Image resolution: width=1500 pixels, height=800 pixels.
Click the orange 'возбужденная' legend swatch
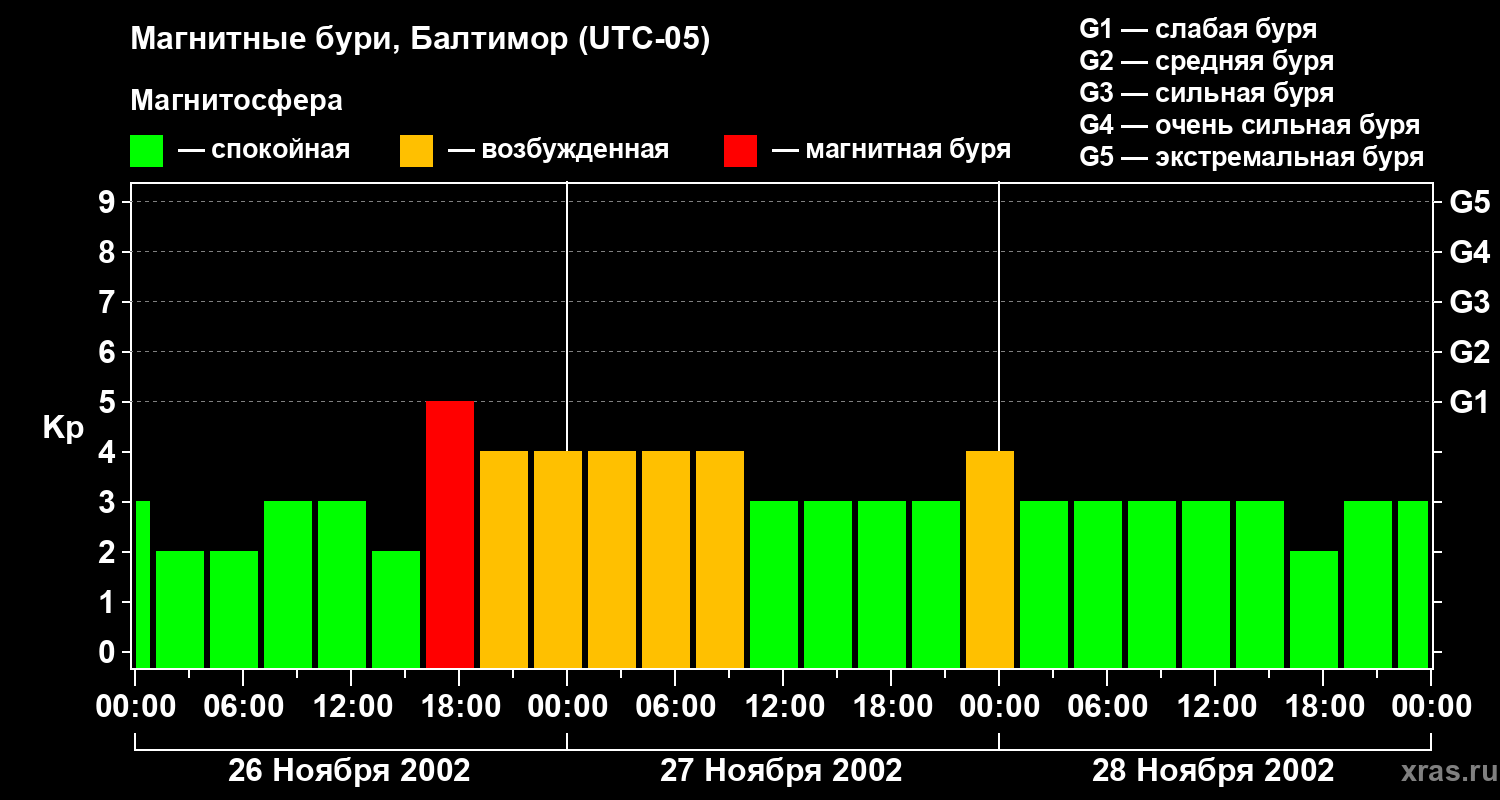tap(416, 151)
